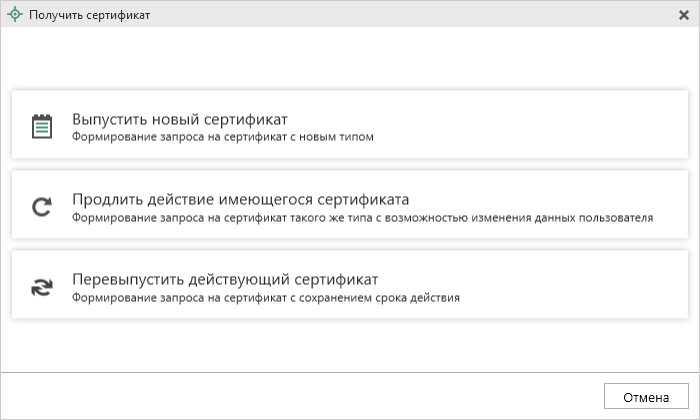700x420 pixels.
Task: Click description about preserving validity period
Action: 266,298
